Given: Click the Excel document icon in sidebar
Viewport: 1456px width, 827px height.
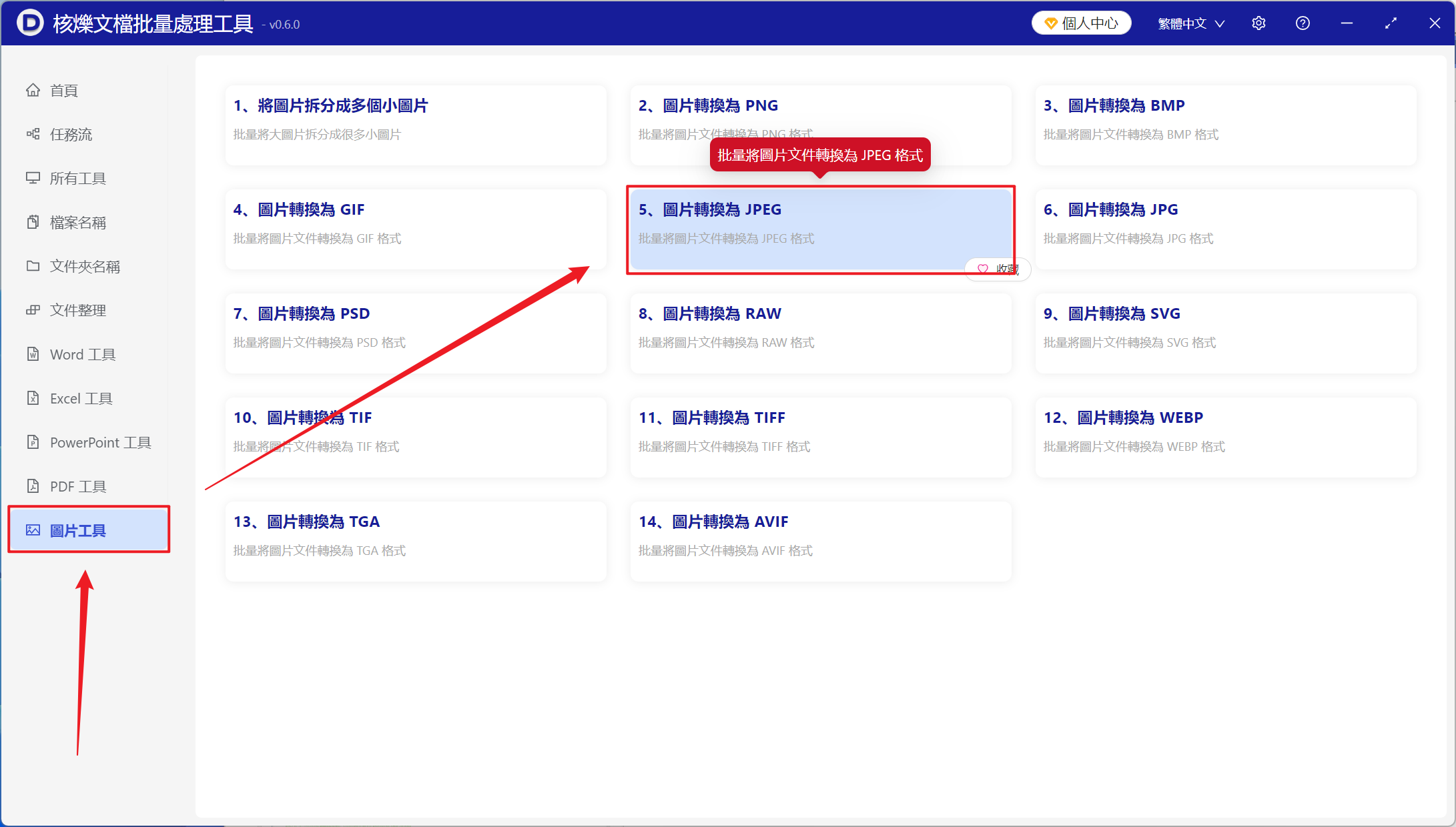Looking at the screenshot, I should (33, 398).
